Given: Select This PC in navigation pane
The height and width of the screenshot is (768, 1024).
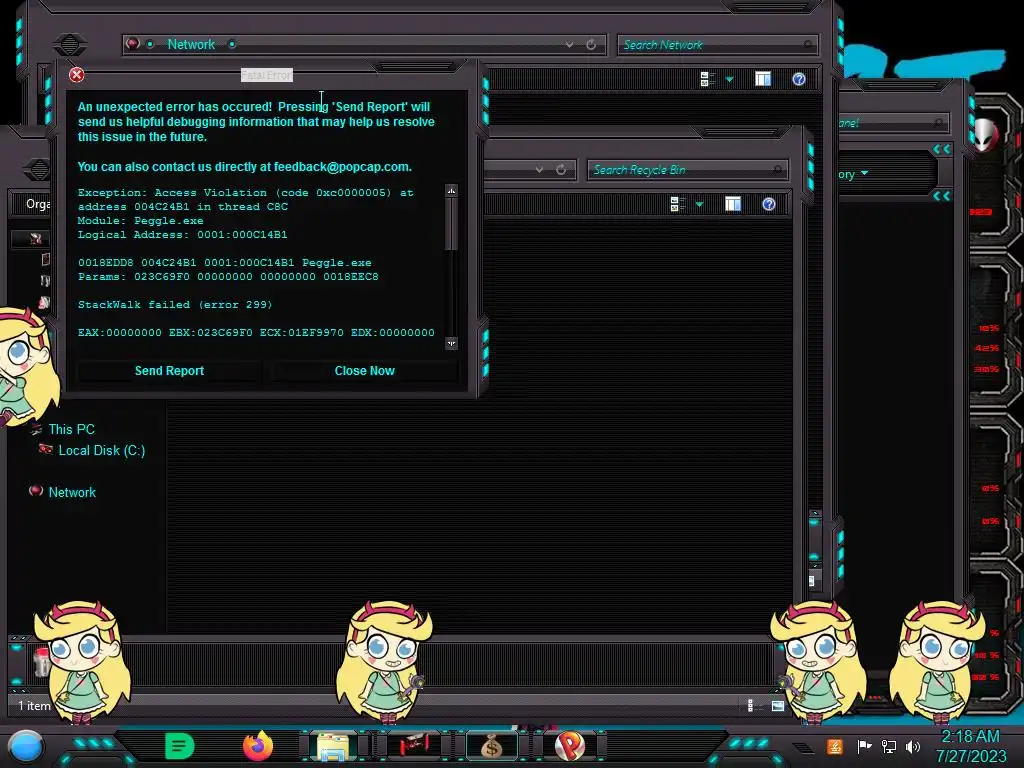Looking at the screenshot, I should [71, 429].
